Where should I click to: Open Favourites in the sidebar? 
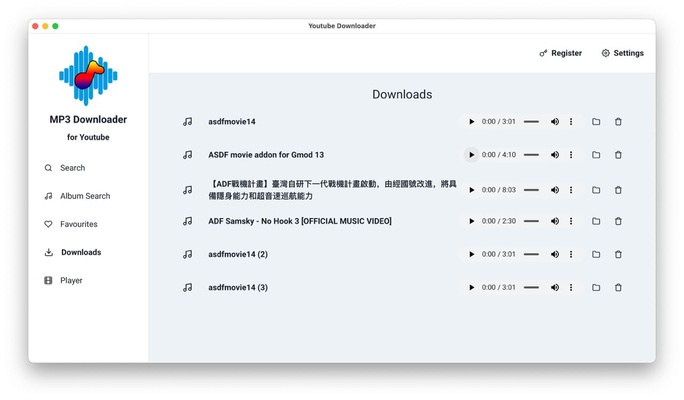pos(71,224)
